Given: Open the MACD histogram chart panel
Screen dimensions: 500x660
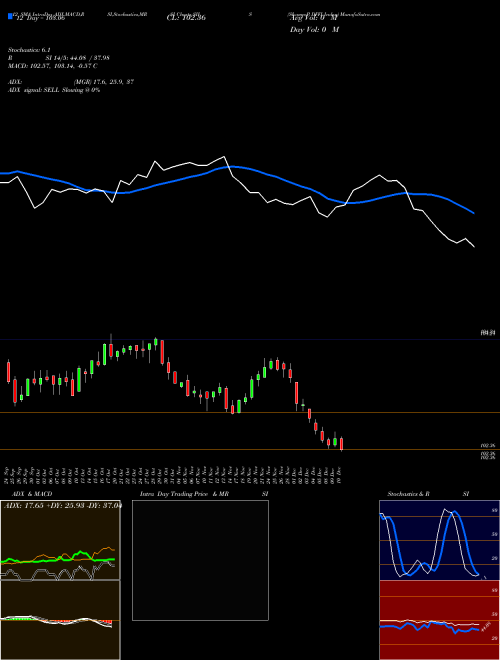Looking at the screenshot, I should [x=60, y=620].
